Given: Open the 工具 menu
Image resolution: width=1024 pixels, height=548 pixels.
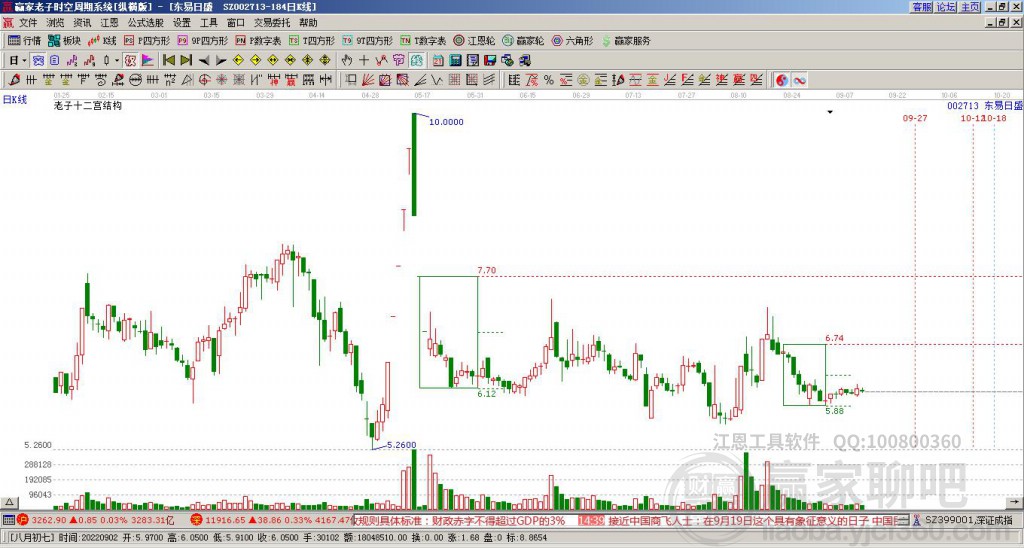Looking at the screenshot, I should 209,23.
